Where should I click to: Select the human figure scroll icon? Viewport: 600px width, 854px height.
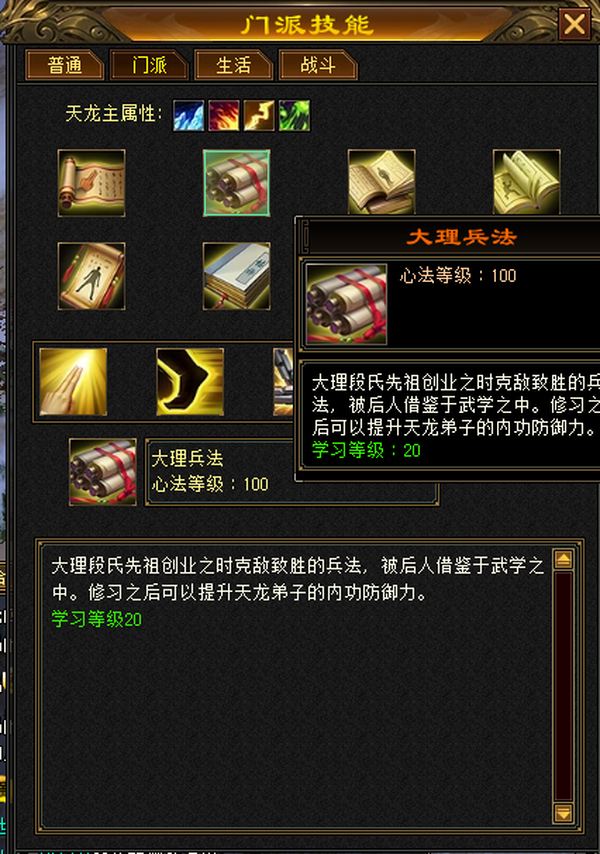[x=91, y=276]
